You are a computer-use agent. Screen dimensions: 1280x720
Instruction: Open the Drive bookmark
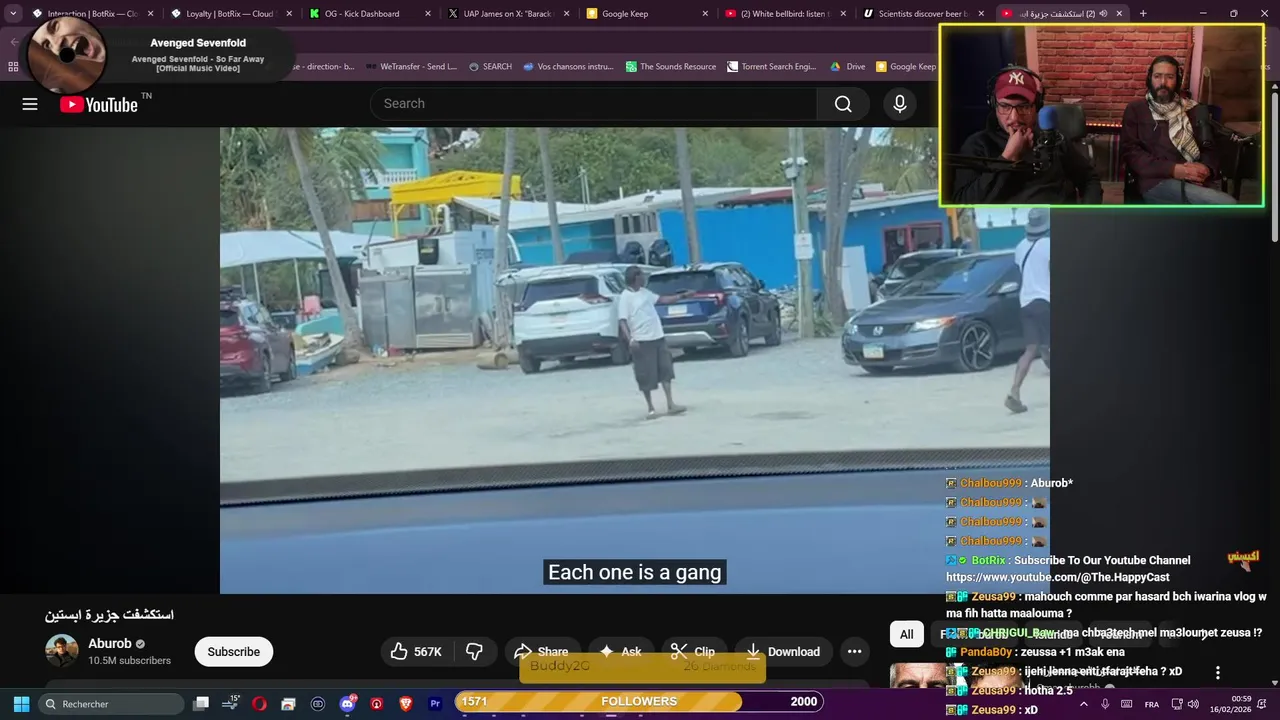(848, 67)
